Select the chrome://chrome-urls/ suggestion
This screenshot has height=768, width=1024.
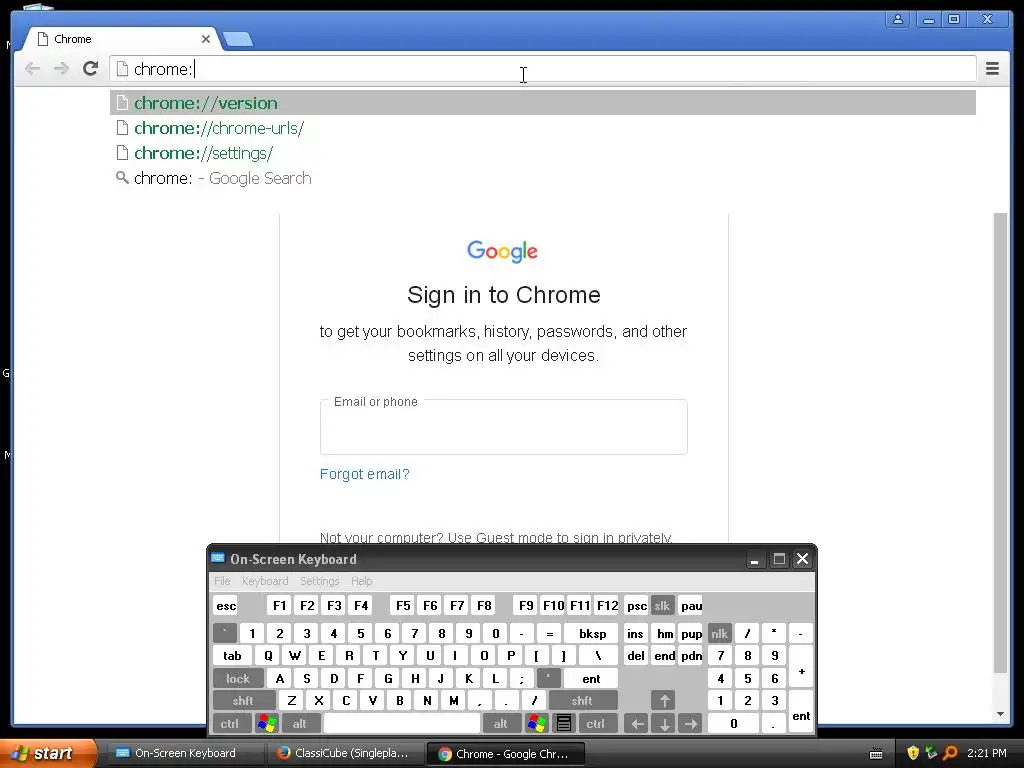point(543,128)
